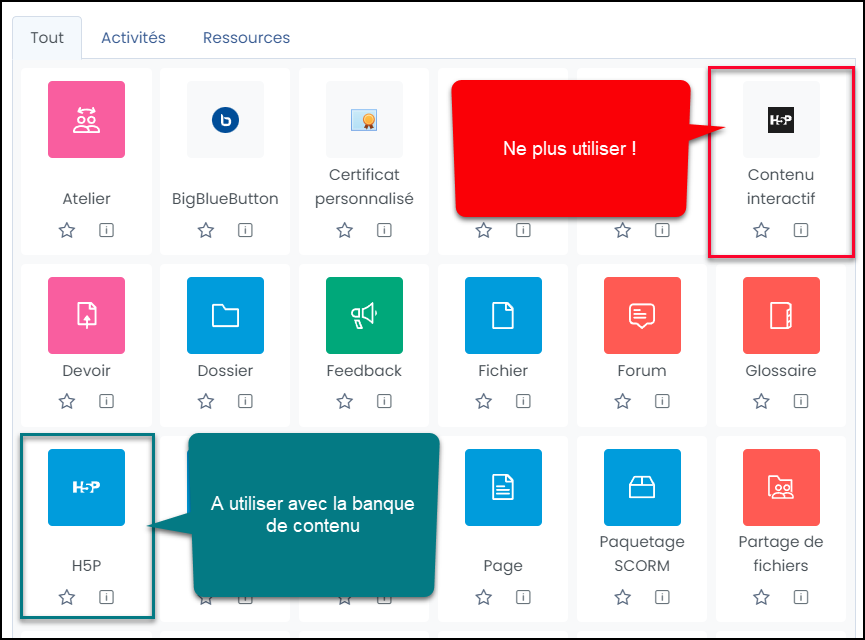Image resolution: width=865 pixels, height=640 pixels.
Task: Select the Paquetage SCORM icon
Action: pos(643,487)
